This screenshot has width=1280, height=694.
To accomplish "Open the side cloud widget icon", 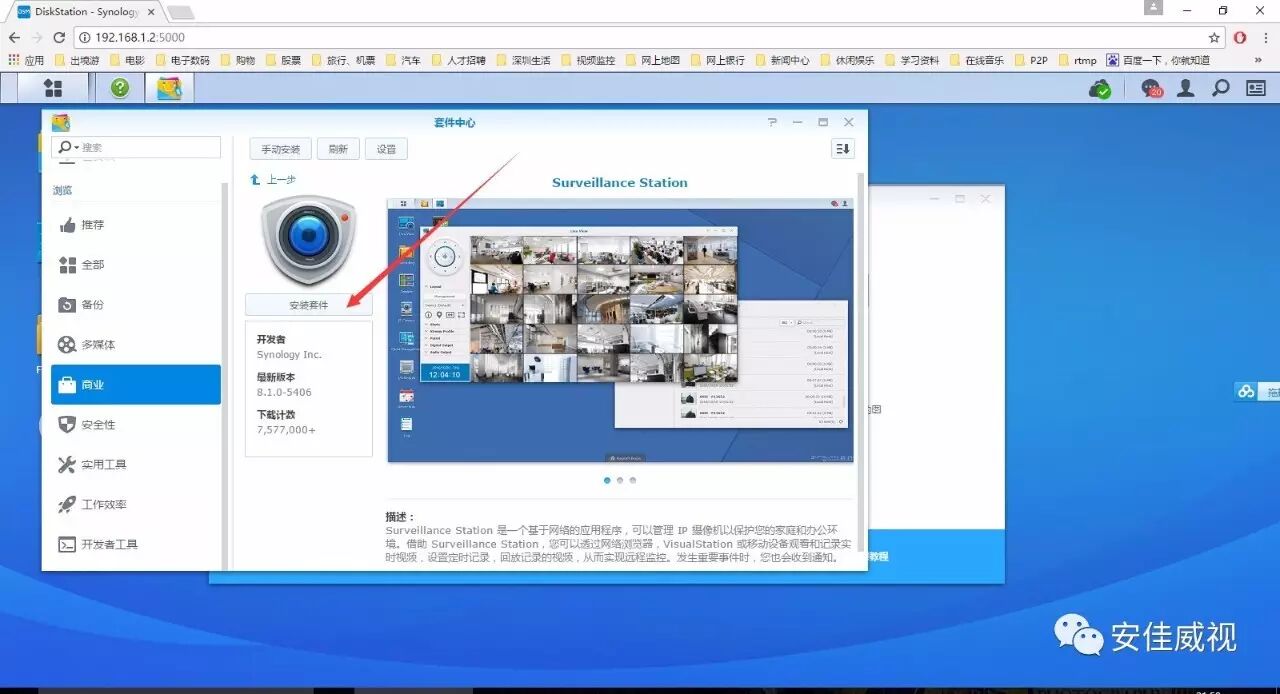I will (x=1246, y=391).
